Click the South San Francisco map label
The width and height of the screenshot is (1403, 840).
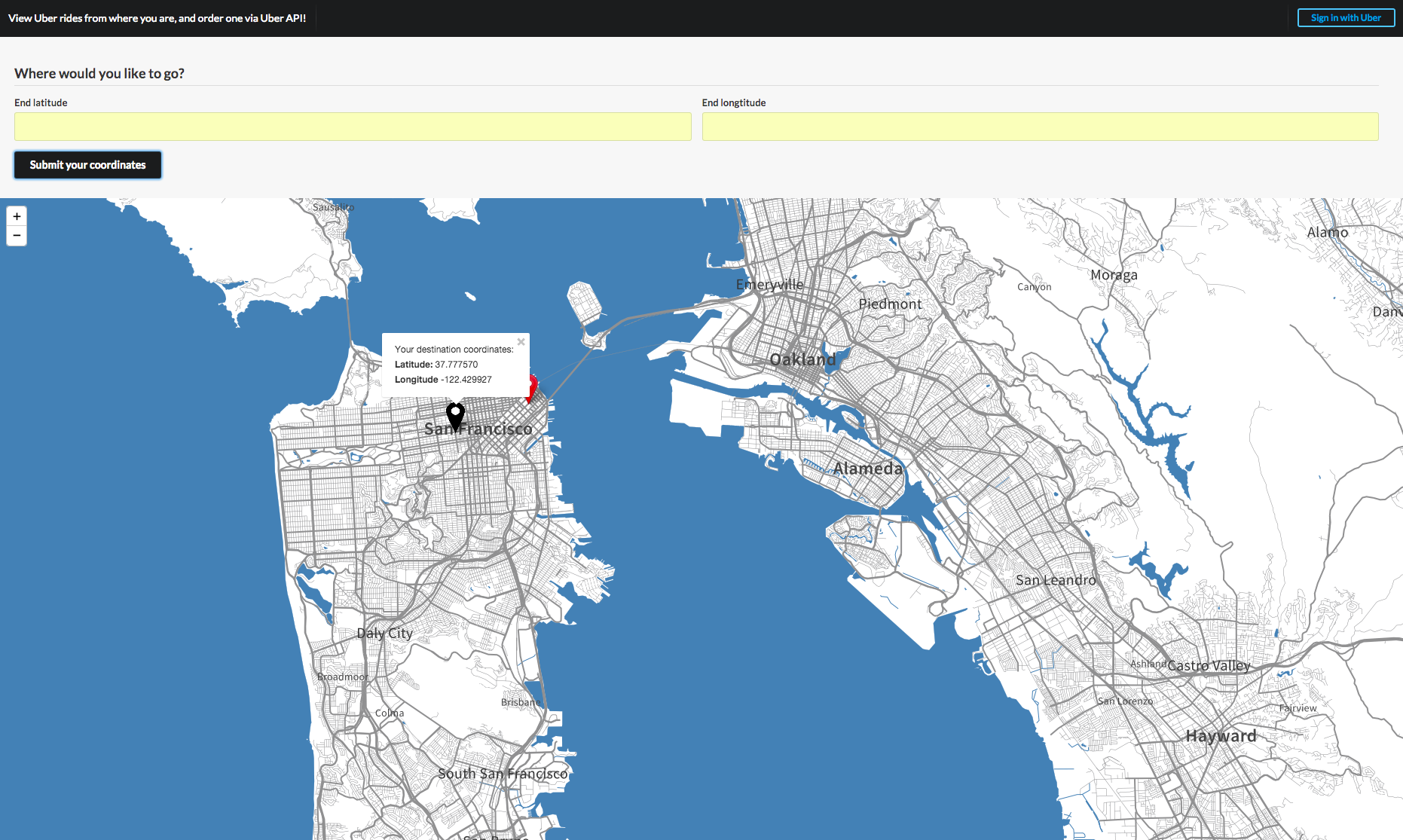(503, 774)
